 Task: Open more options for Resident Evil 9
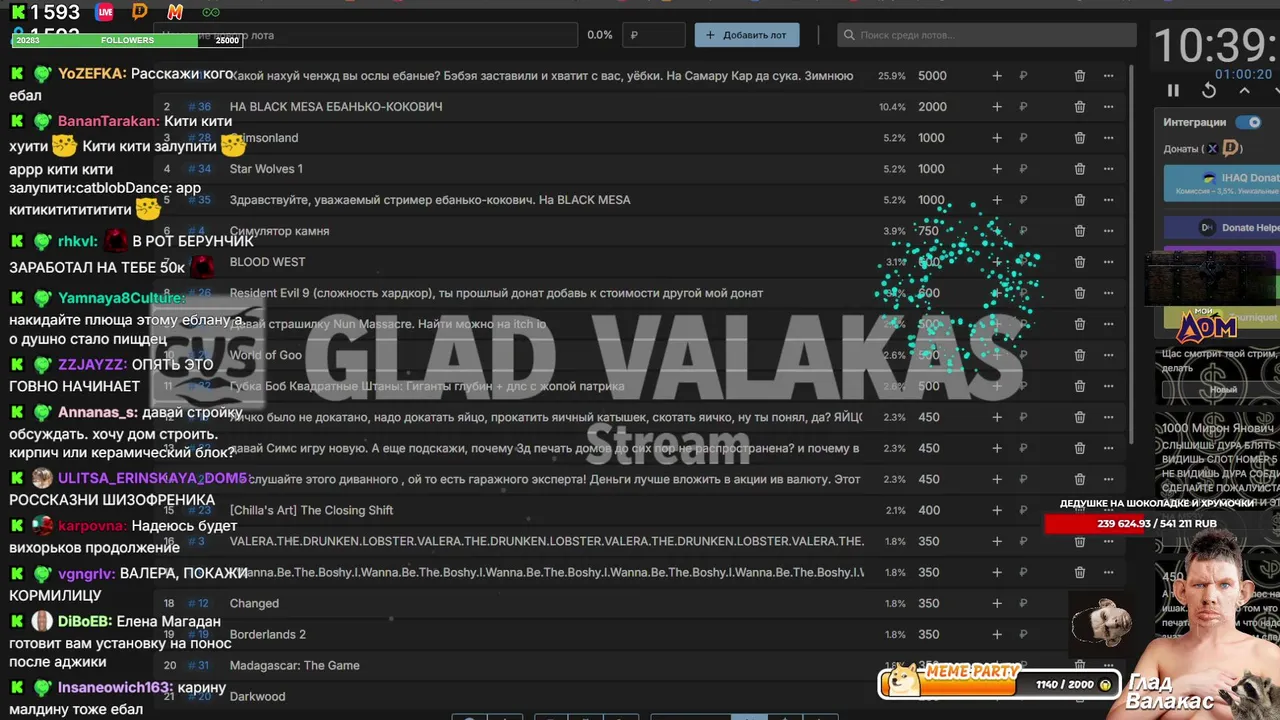click(1108, 293)
